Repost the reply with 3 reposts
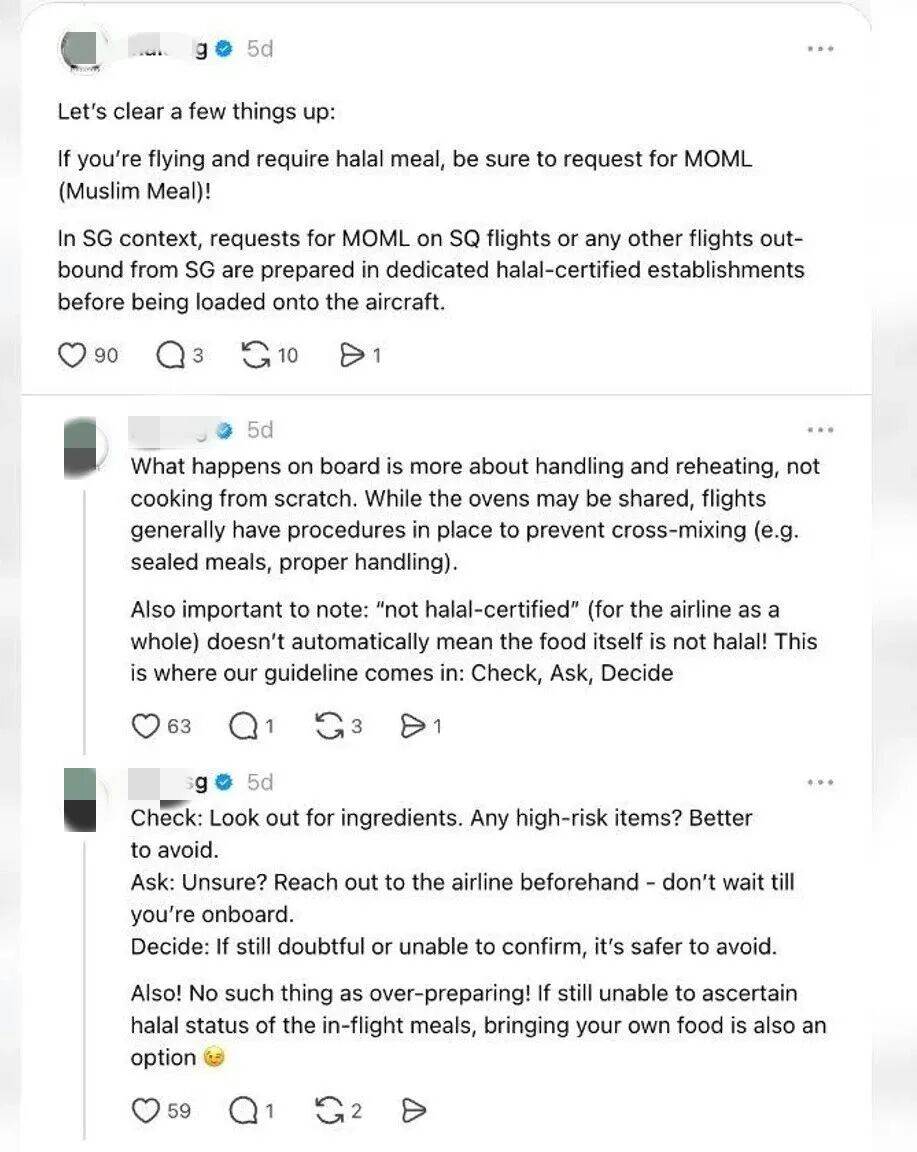917x1152 pixels. 329,726
